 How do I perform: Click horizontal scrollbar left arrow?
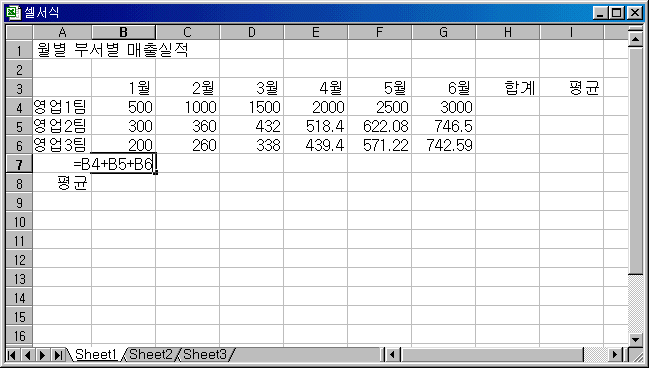click(393, 355)
